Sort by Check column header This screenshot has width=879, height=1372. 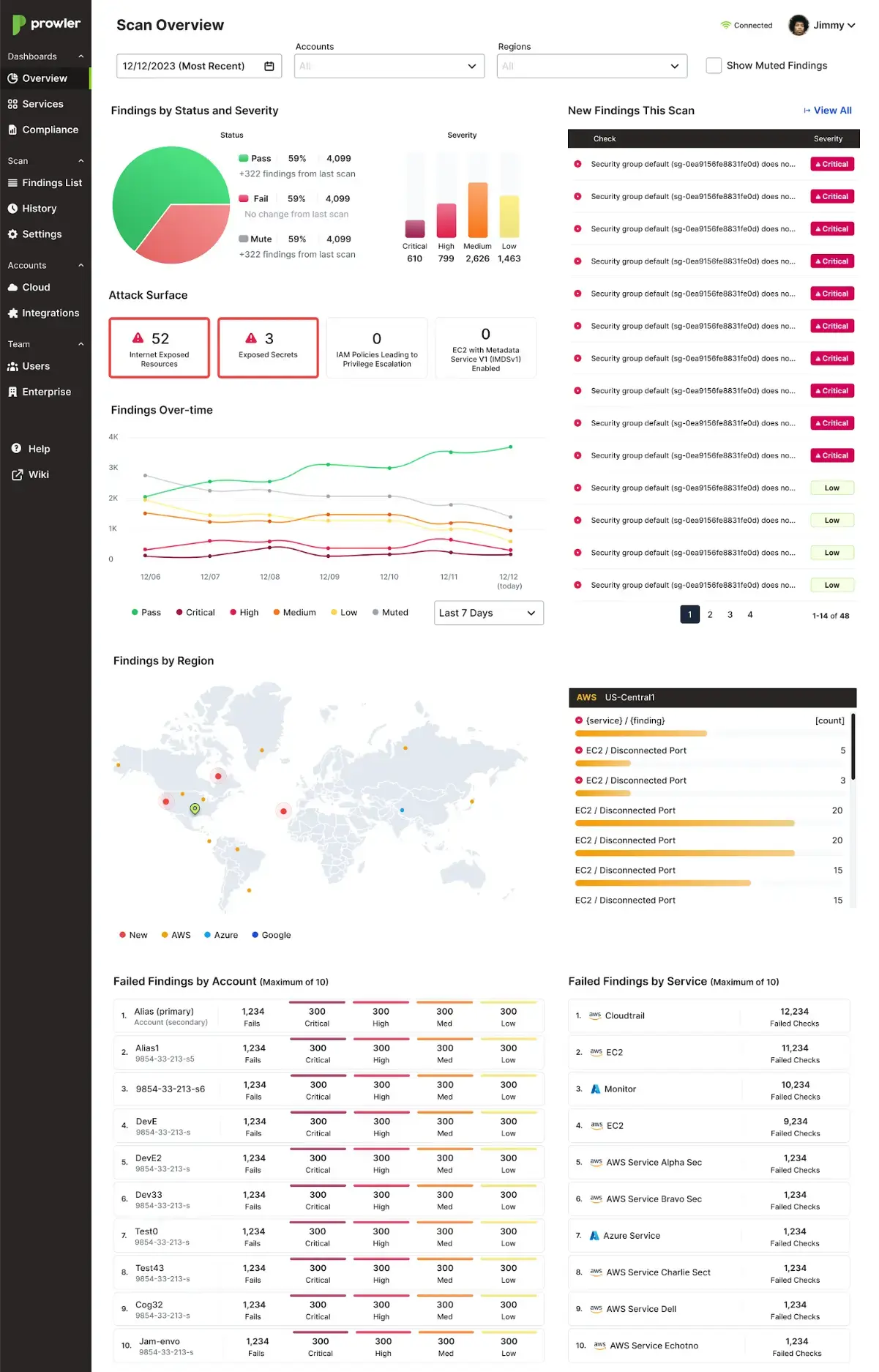click(x=605, y=138)
